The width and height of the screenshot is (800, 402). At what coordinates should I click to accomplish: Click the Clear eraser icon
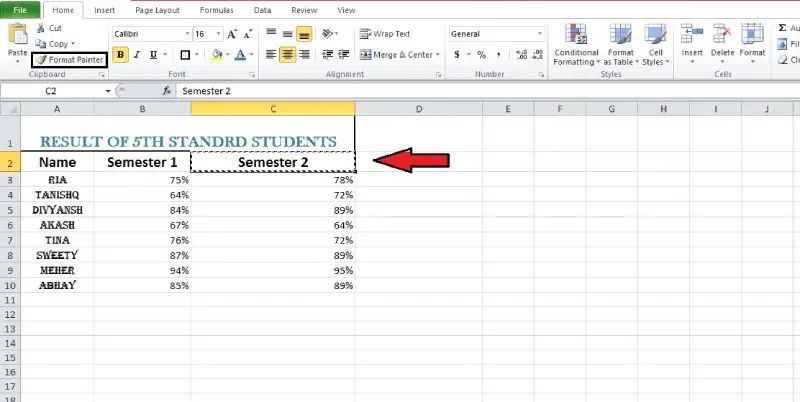pos(783,60)
